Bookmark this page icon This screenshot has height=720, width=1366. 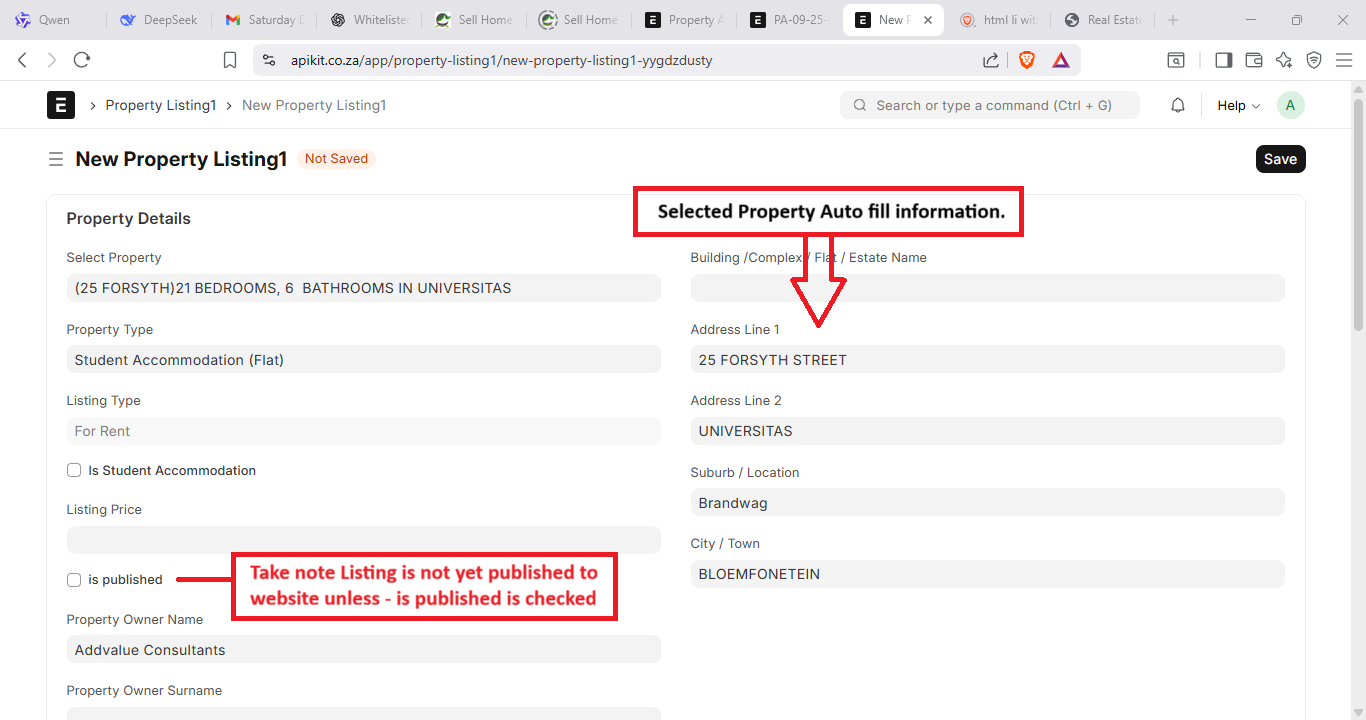230,60
